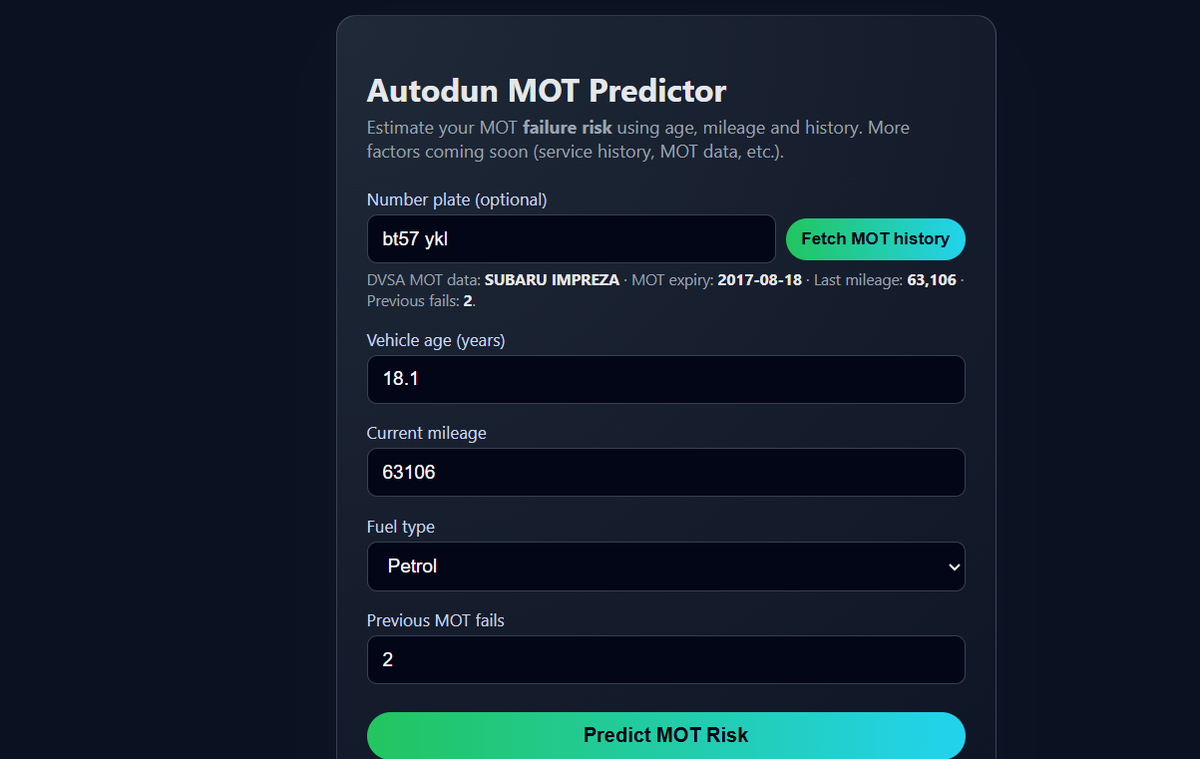Image resolution: width=1200 pixels, height=759 pixels.
Task: Click the number plate input showing bt57 ykl
Action: (571, 239)
